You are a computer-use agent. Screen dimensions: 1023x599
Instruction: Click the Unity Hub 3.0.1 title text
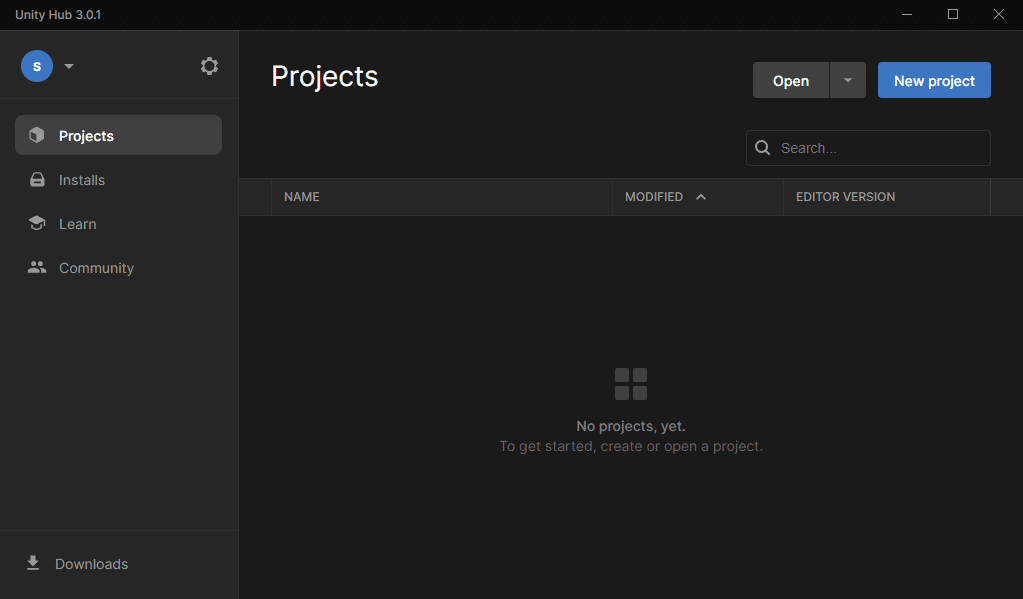click(x=58, y=14)
